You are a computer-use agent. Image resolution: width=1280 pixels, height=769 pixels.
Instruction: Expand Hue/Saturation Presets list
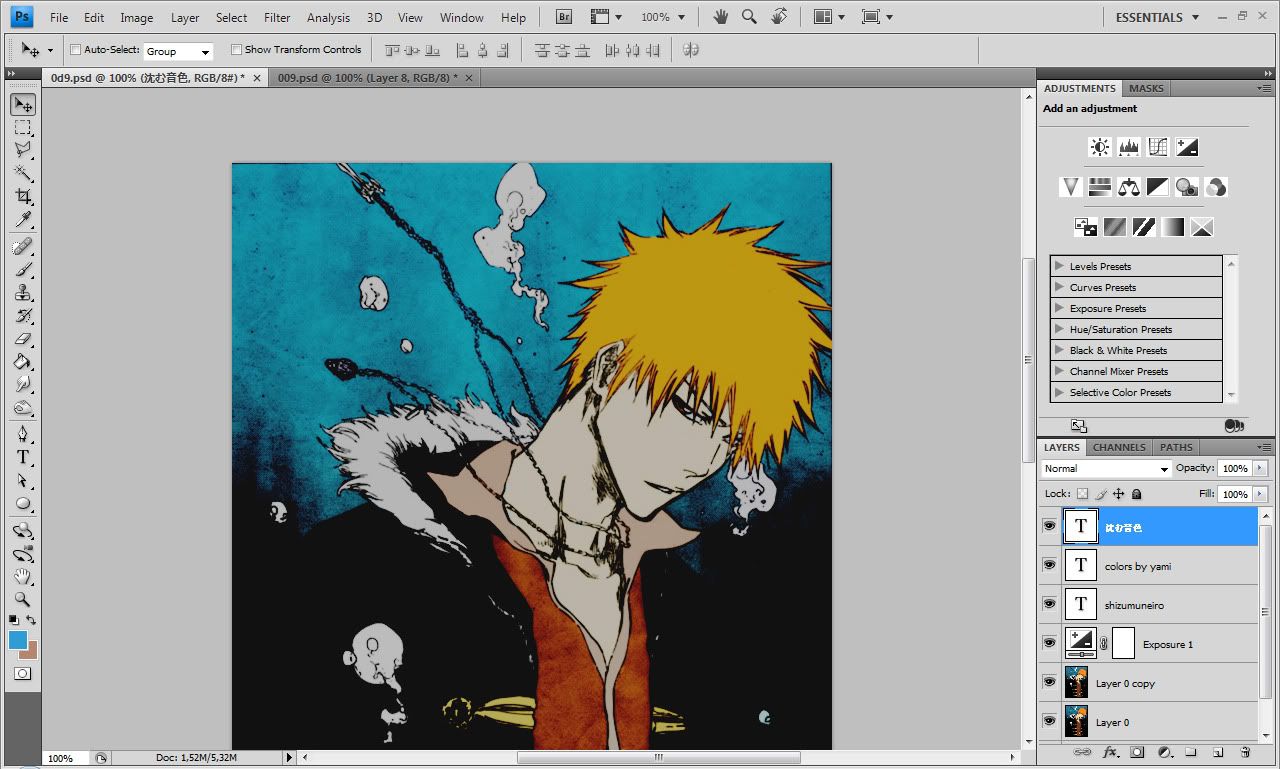[x=1059, y=329]
